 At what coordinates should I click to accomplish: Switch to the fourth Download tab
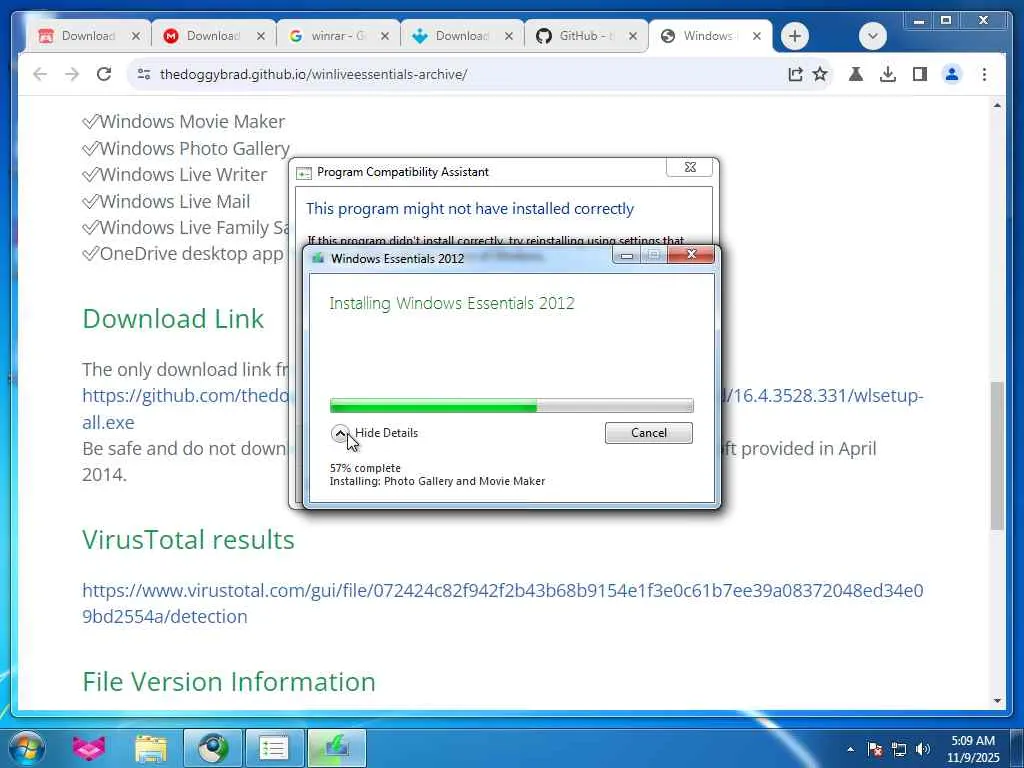462,36
